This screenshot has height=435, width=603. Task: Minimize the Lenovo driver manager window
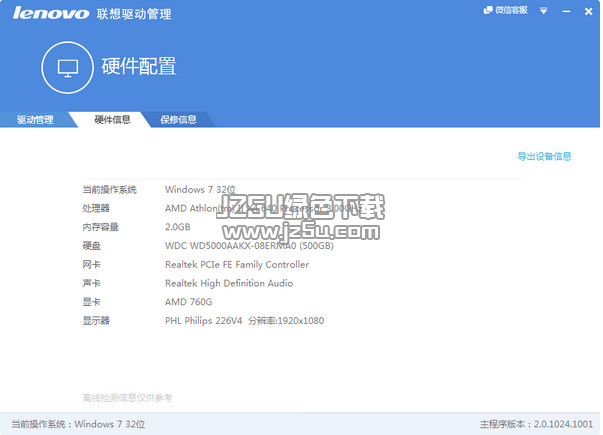[x=566, y=12]
